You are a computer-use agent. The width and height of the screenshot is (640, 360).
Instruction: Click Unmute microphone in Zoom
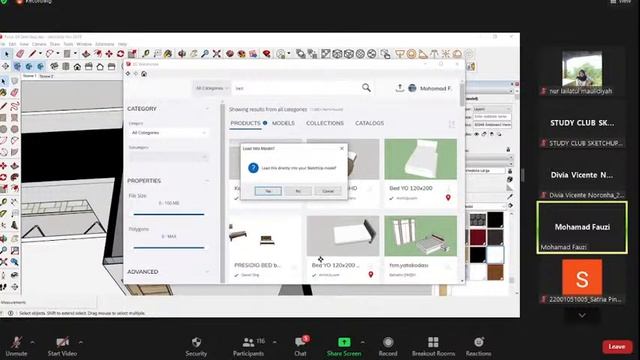click(16, 346)
